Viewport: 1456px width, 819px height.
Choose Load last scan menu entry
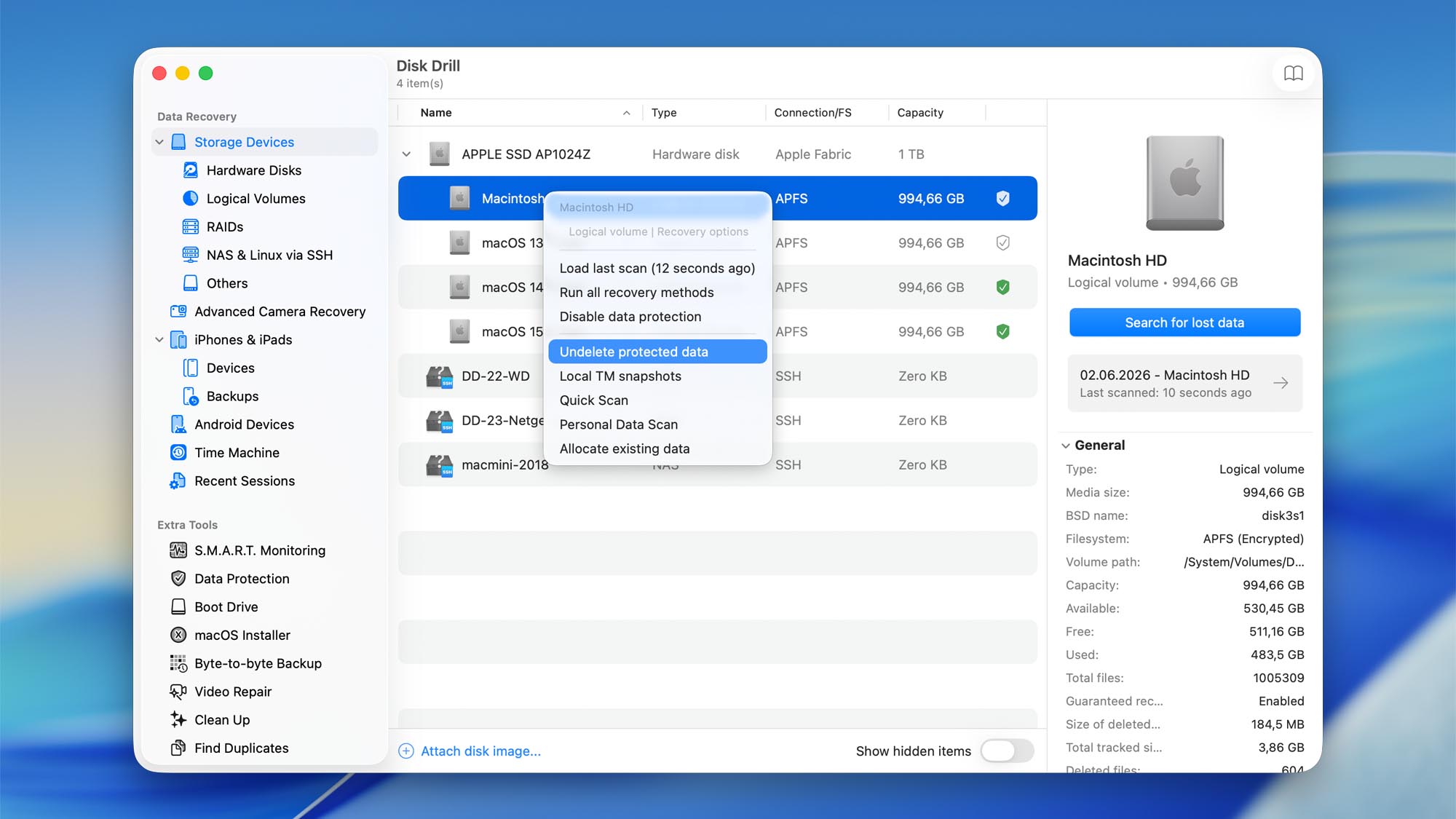point(657,269)
